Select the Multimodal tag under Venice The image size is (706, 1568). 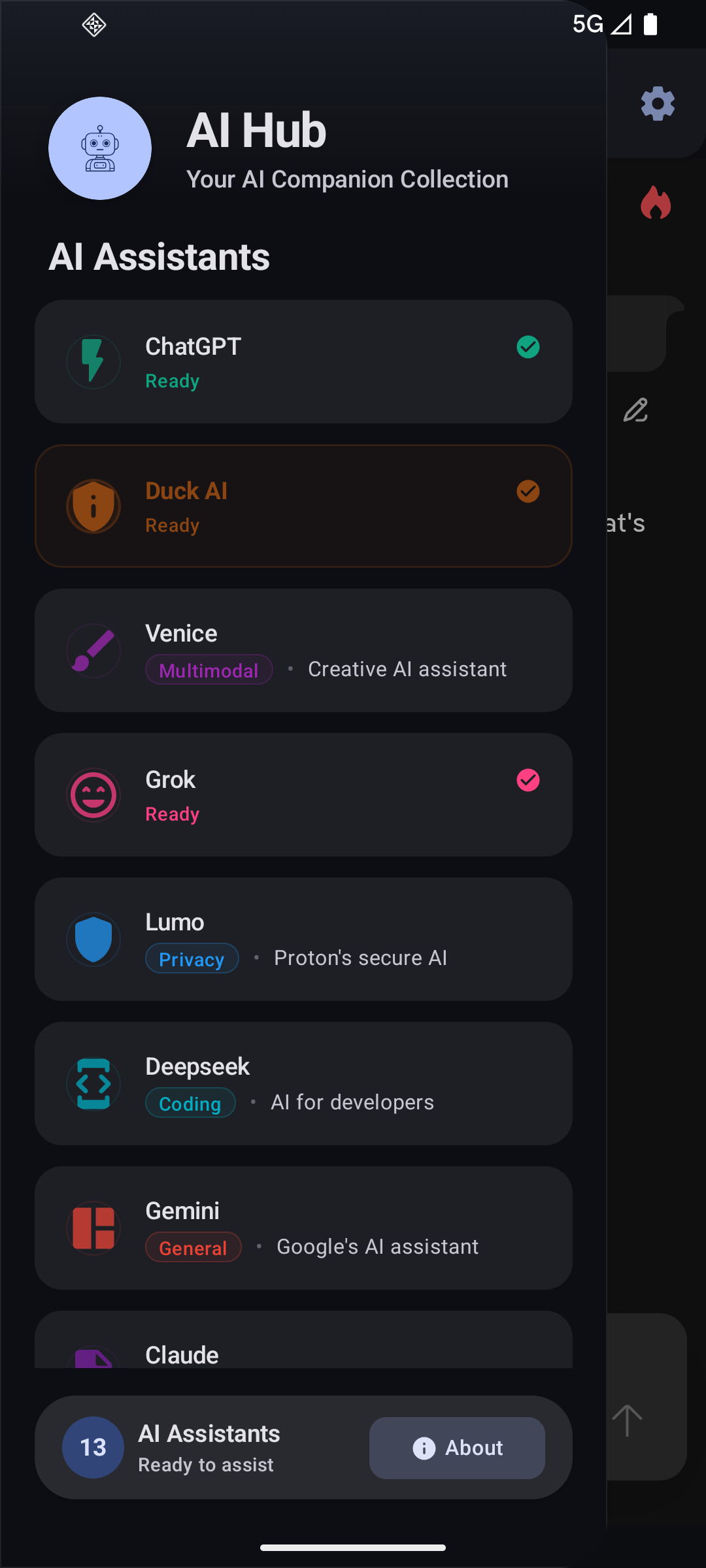pos(209,670)
